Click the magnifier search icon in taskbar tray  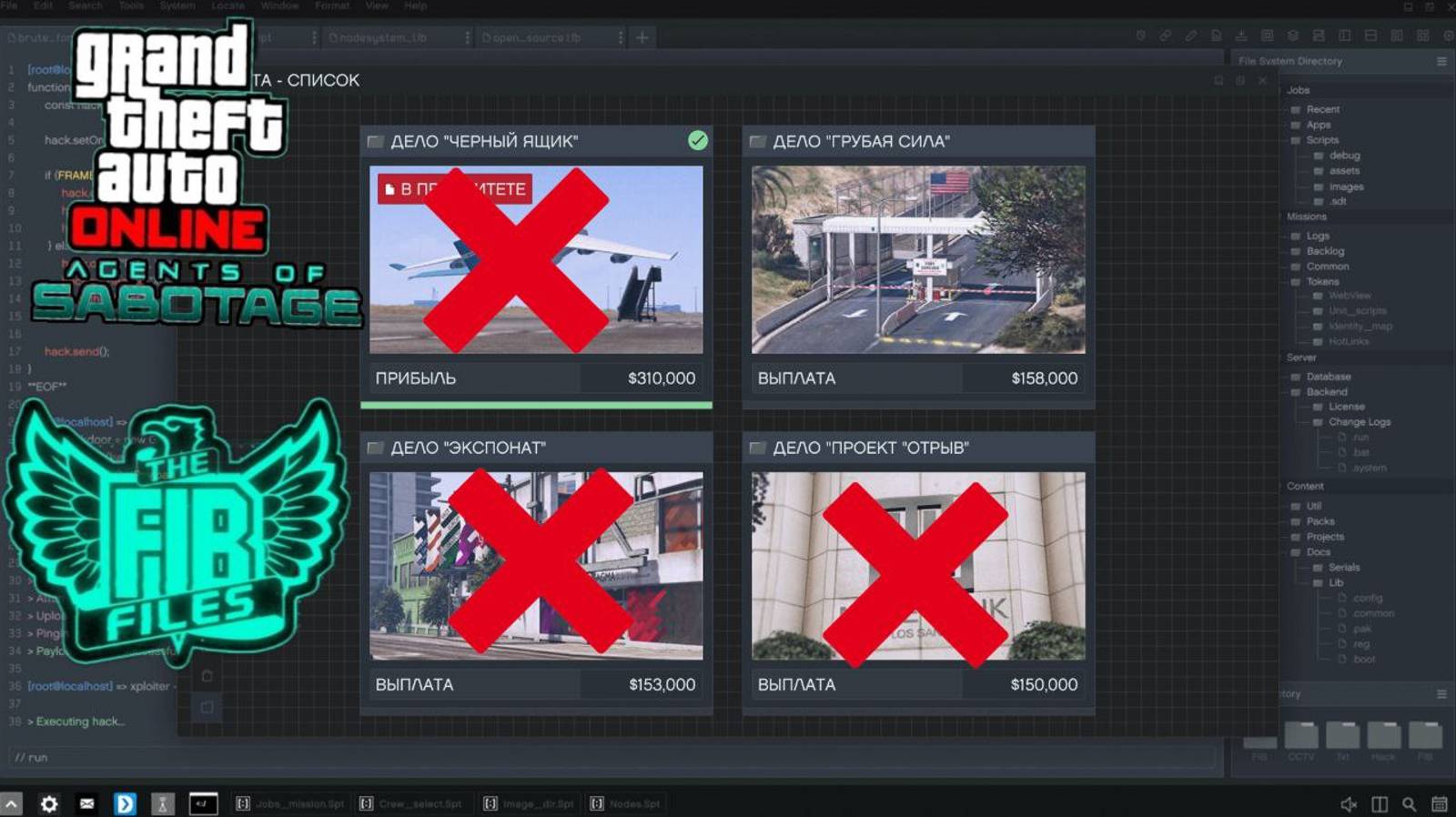click(x=1409, y=804)
